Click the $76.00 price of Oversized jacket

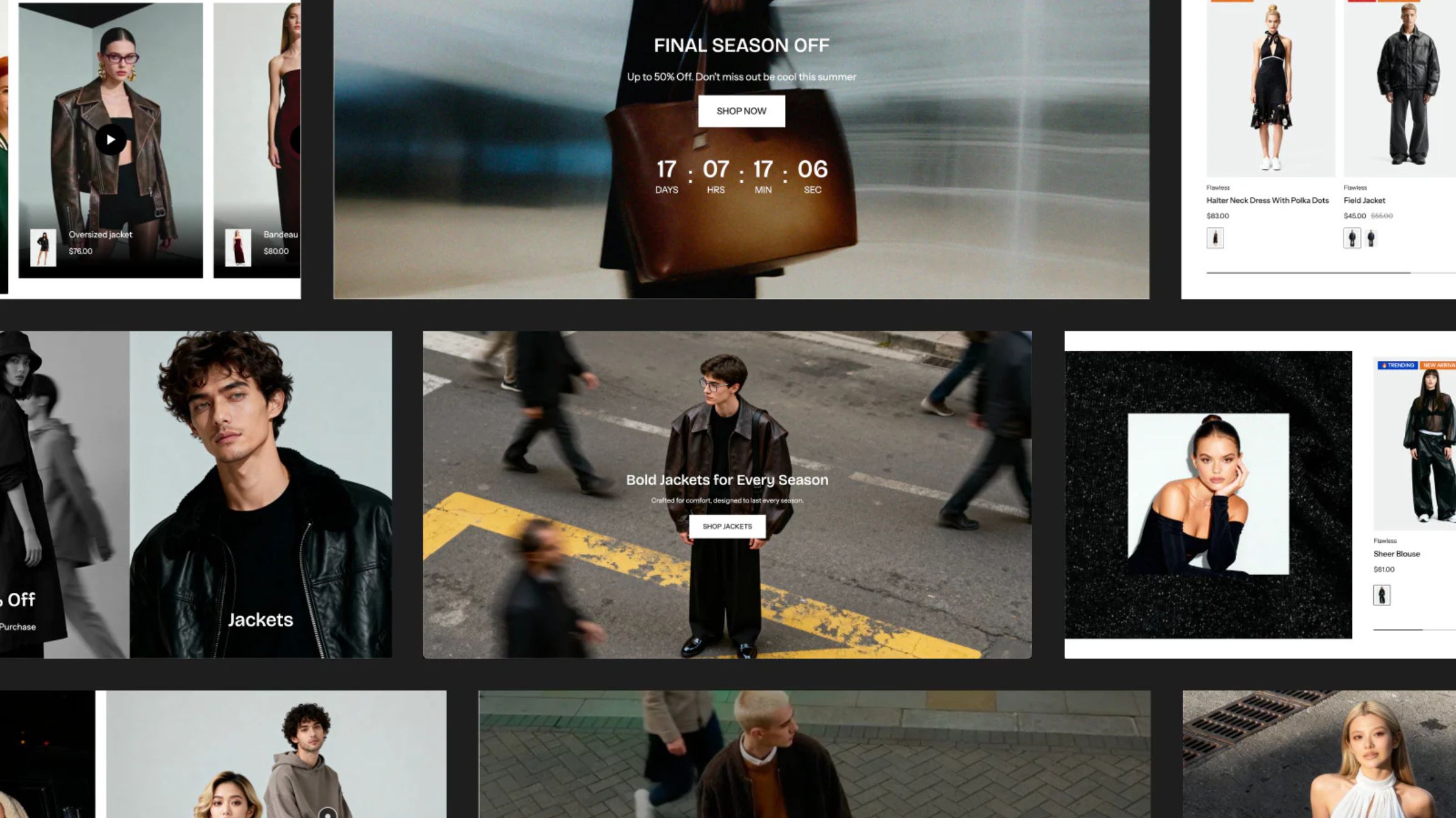[80, 251]
